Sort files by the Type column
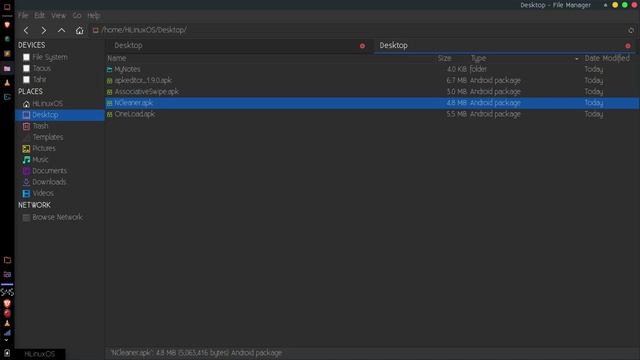Screen dimensions: 640x360 tap(478, 58)
